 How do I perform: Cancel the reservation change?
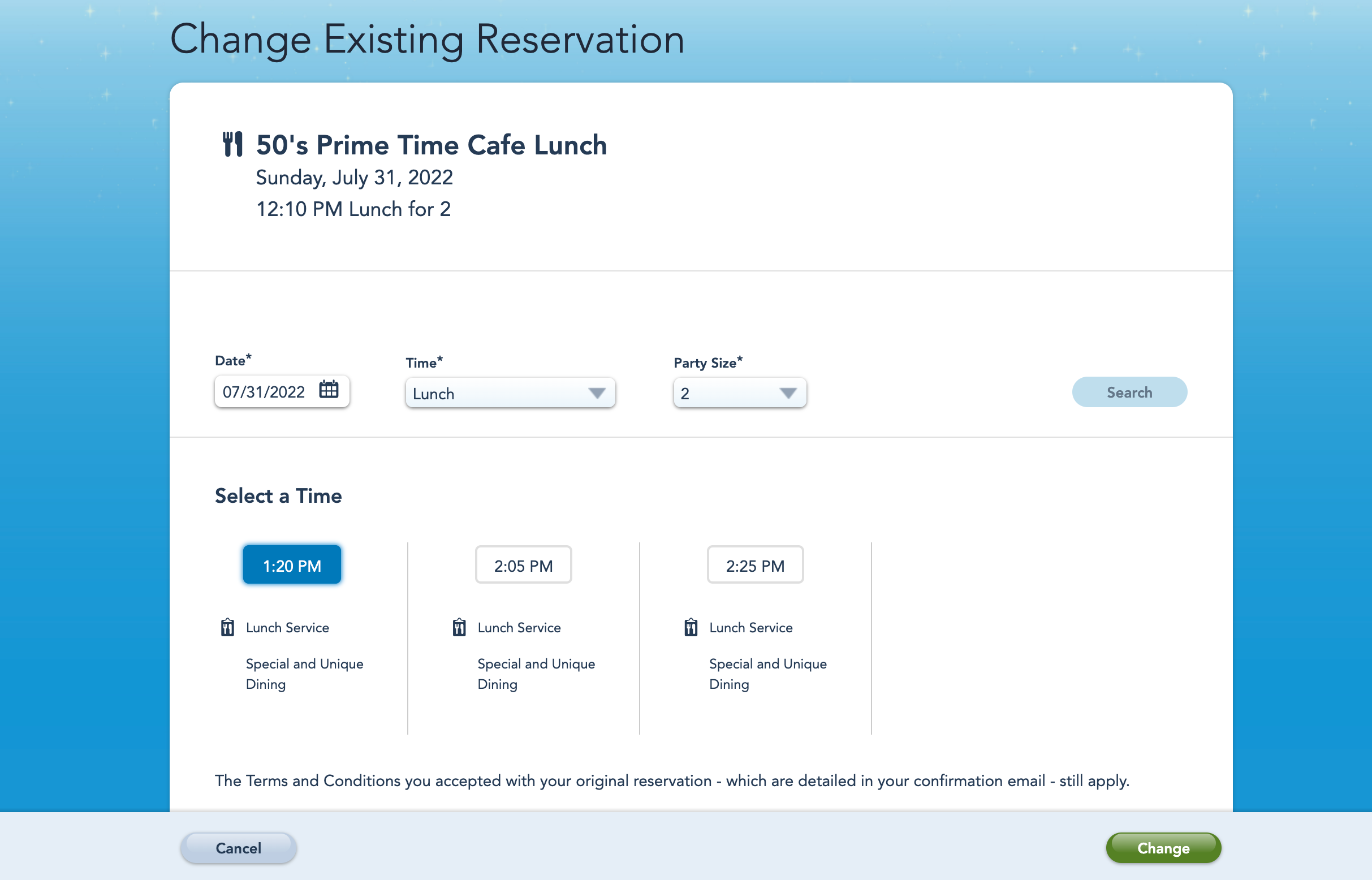click(x=238, y=848)
